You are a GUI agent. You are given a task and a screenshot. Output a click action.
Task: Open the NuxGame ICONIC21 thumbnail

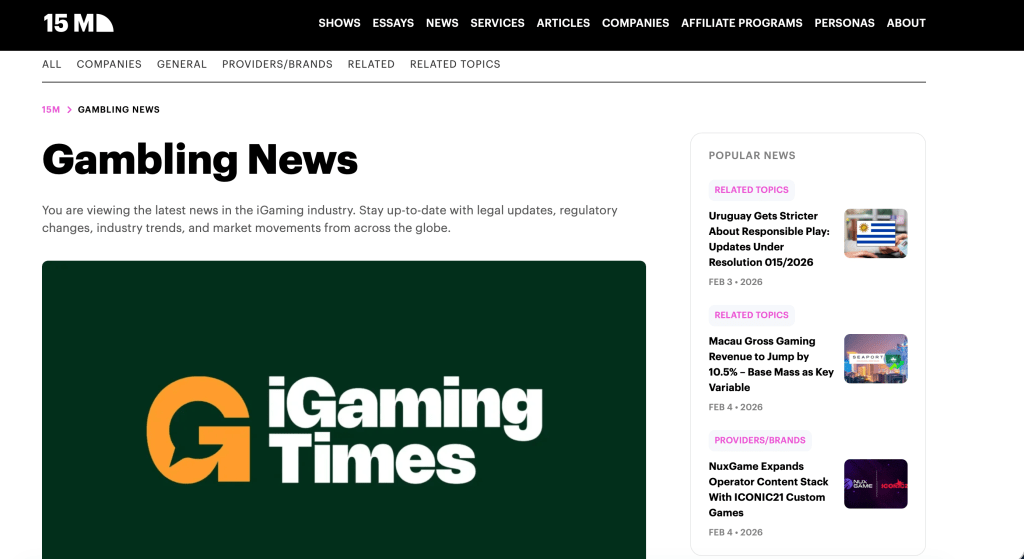875,484
